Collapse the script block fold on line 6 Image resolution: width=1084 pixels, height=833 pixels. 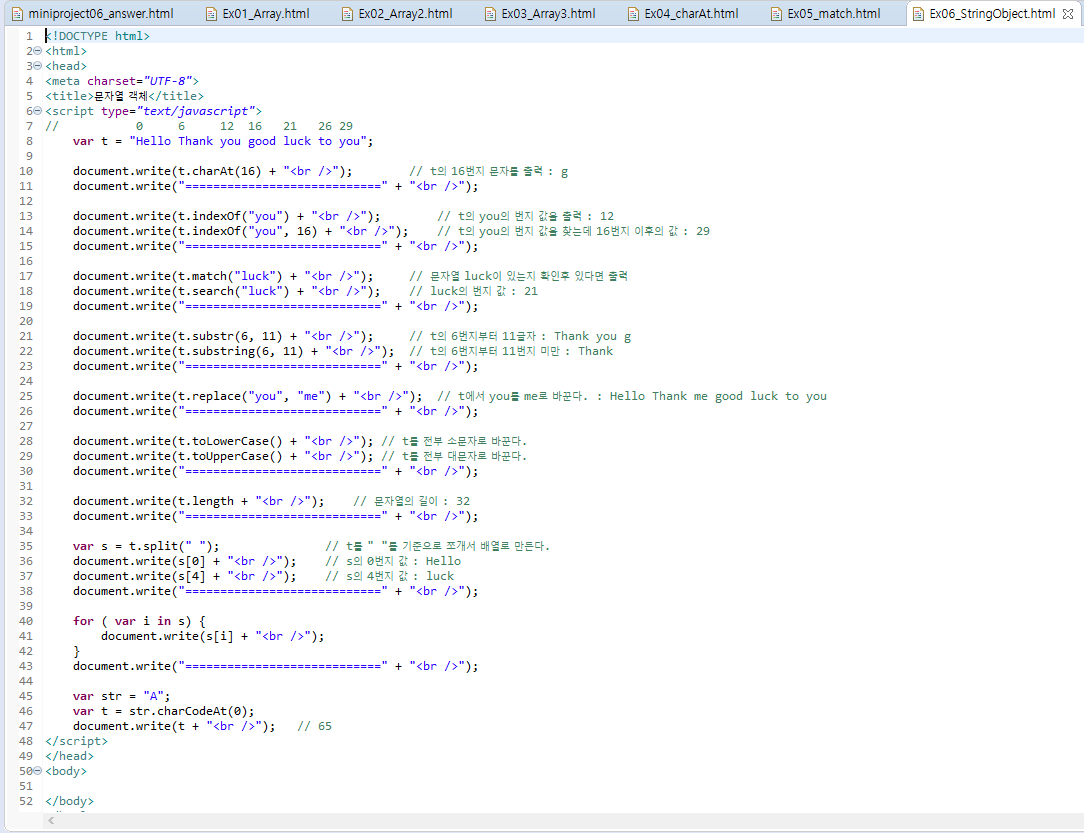click(x=38, y=111)
